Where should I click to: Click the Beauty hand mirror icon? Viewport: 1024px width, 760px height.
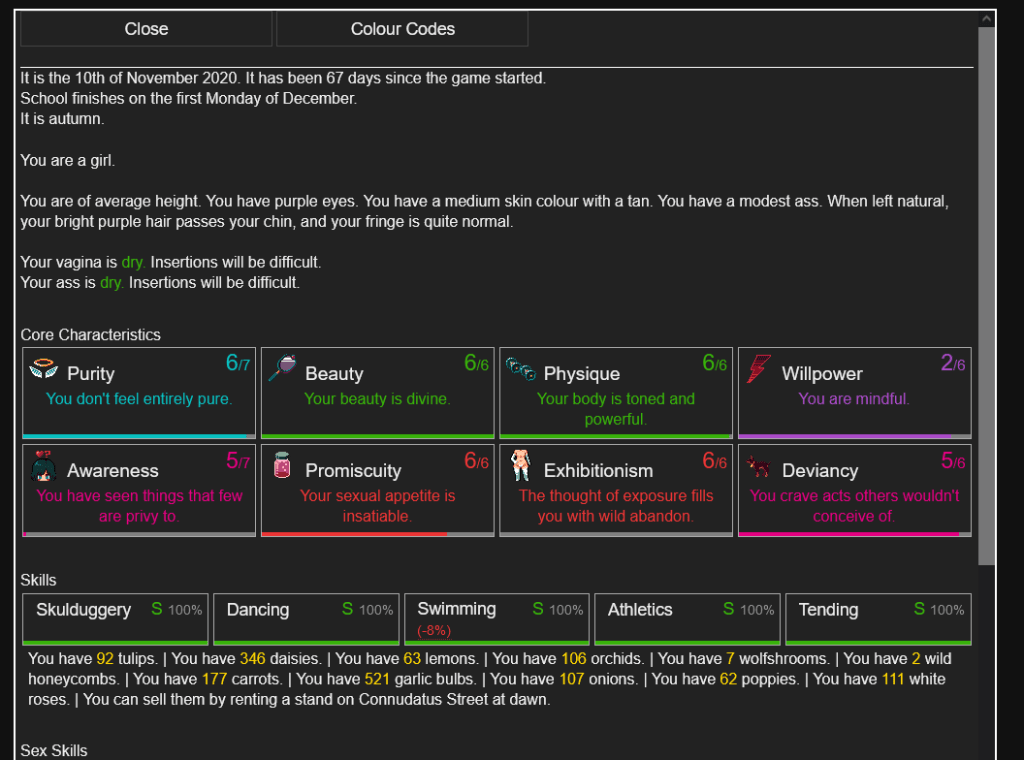pyautogui.click(x=281, y=369)
